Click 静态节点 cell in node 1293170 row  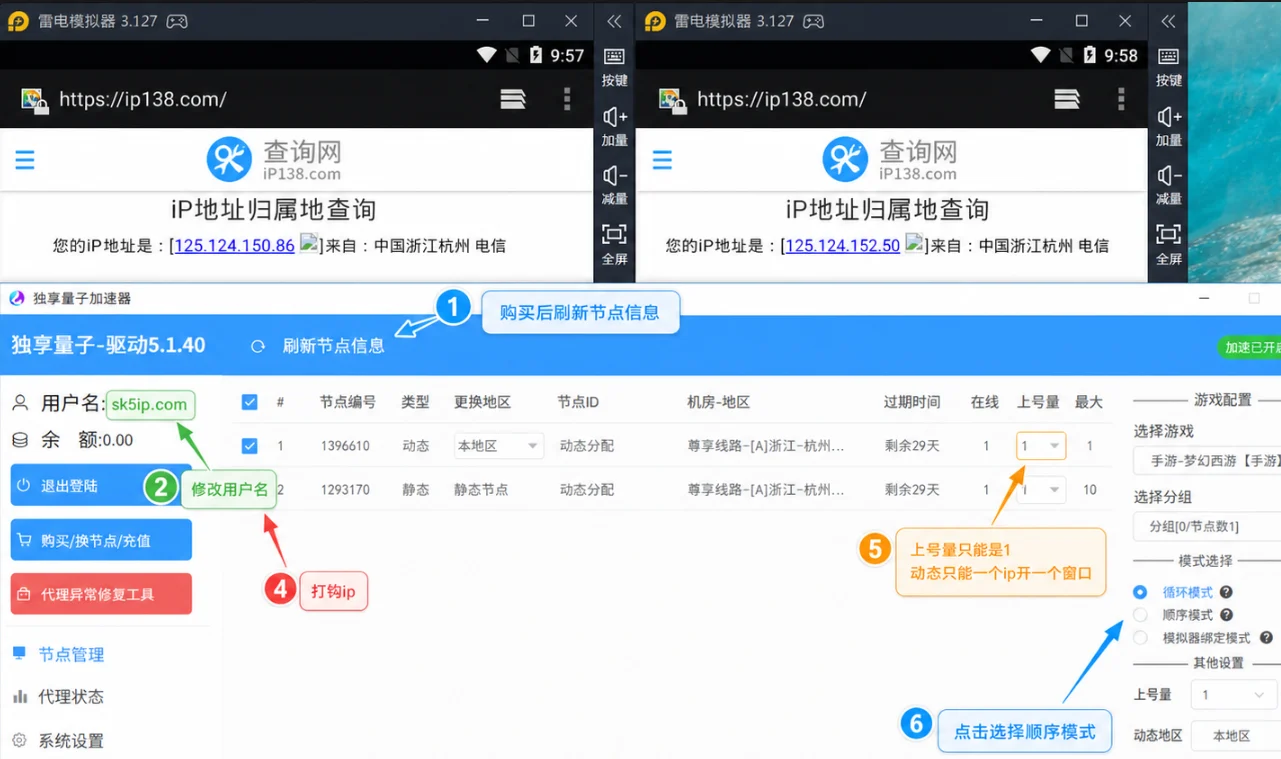pyautogui.click(x=481, y=490)
